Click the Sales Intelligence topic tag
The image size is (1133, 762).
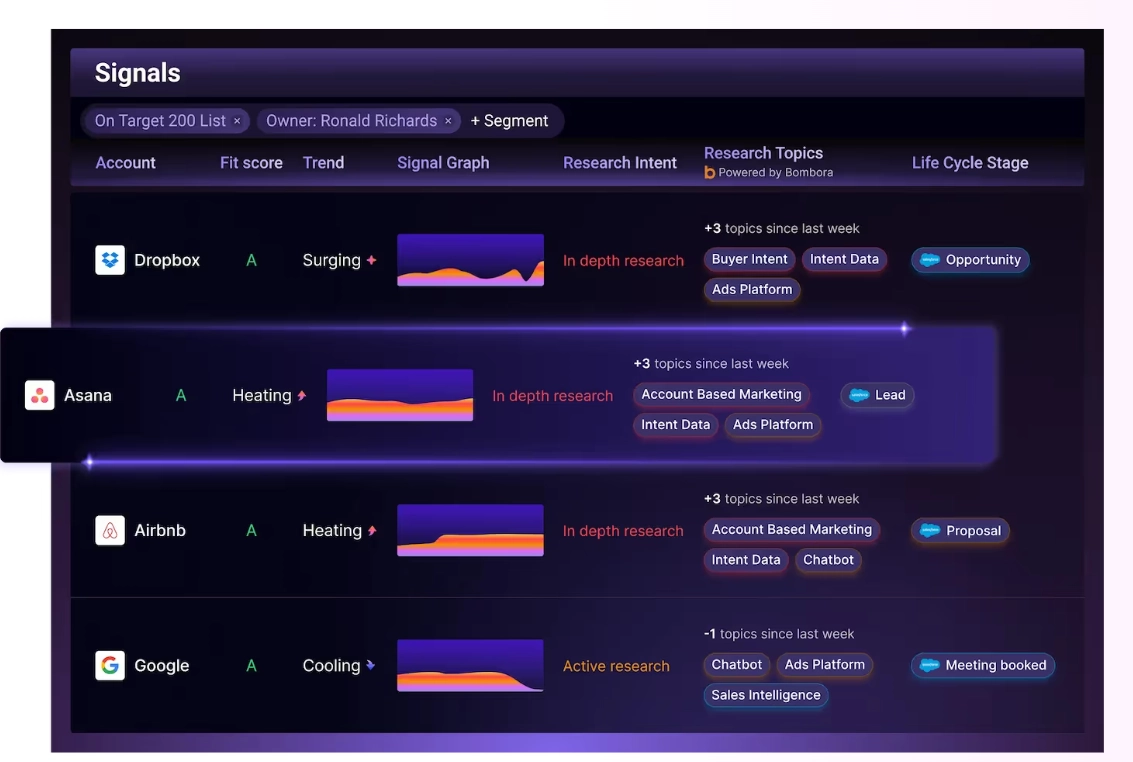point(765,695)
